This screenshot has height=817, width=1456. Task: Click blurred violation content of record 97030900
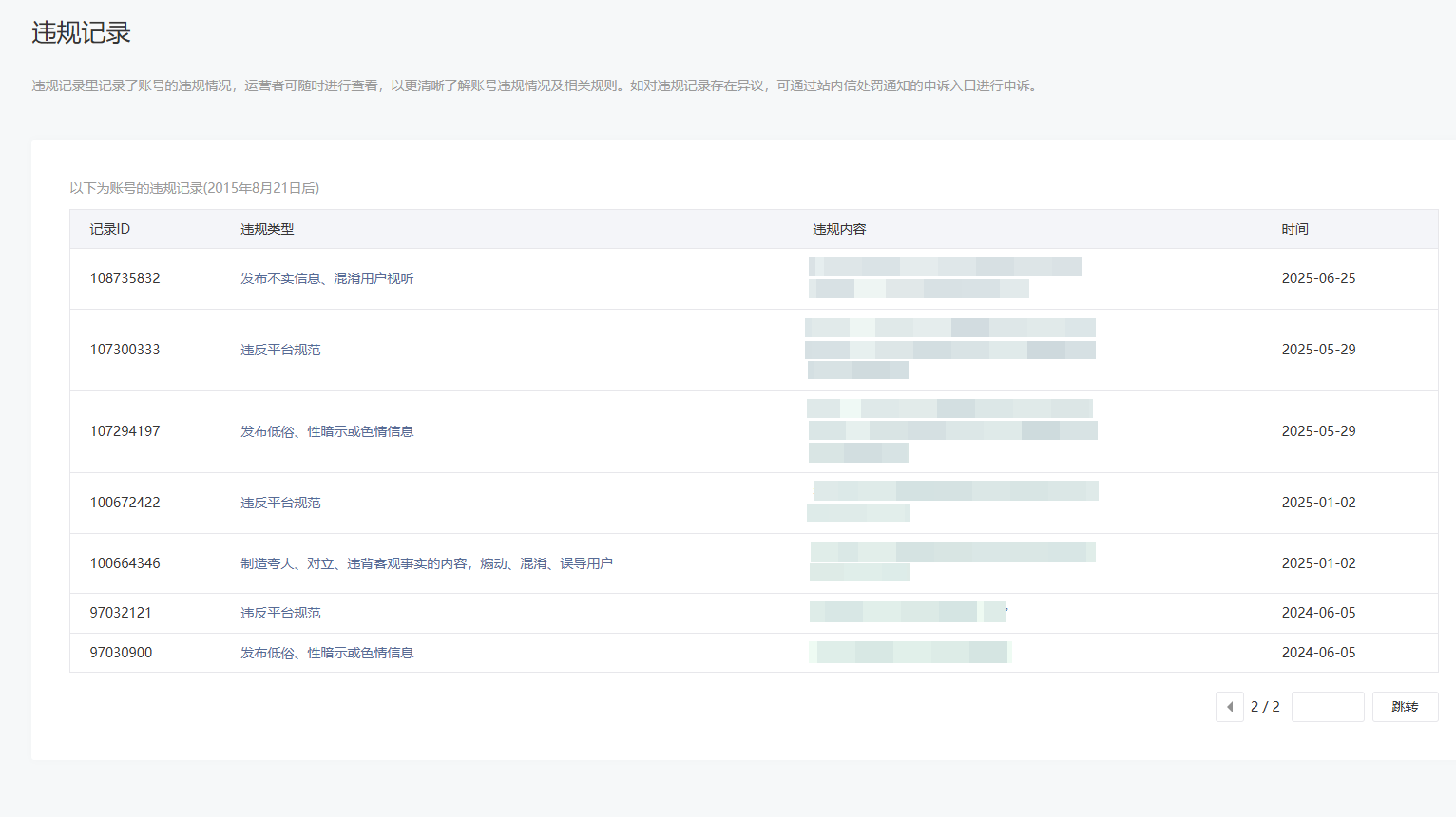click(910, 653)
